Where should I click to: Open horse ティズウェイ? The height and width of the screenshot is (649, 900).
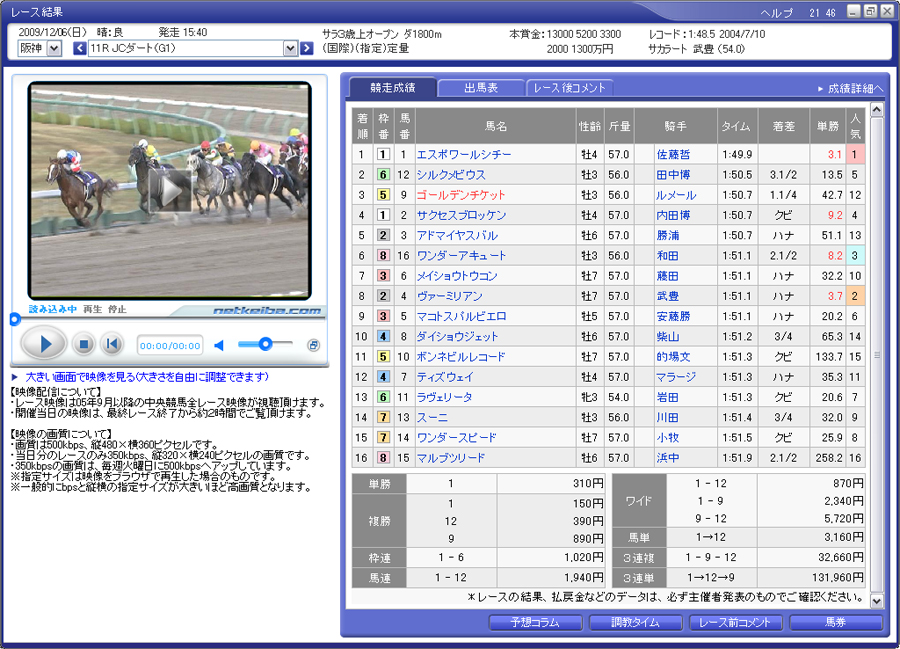[x=445, y=377]
